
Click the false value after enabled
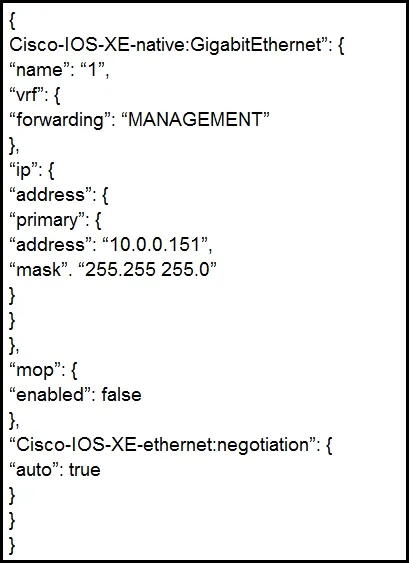click(x=121, y=395)
